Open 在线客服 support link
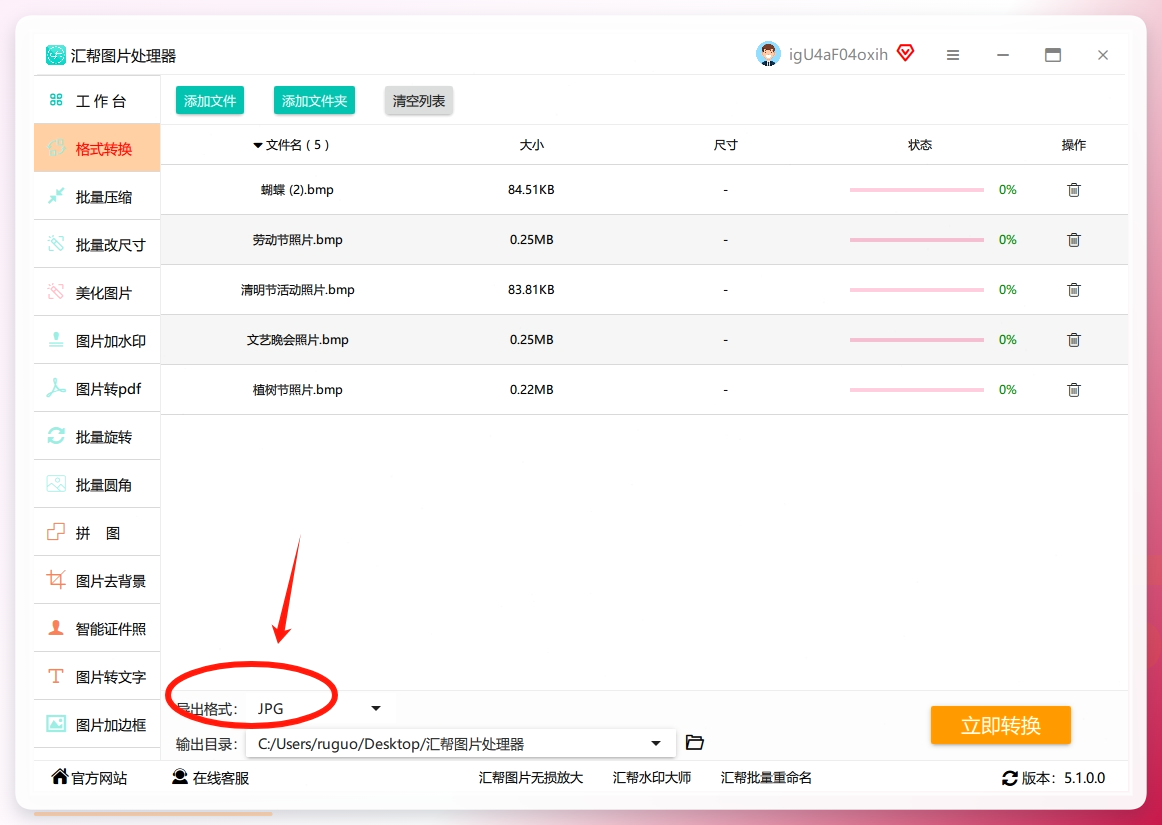The width and height of the screenshot is (1162, 825). [210, 778]
